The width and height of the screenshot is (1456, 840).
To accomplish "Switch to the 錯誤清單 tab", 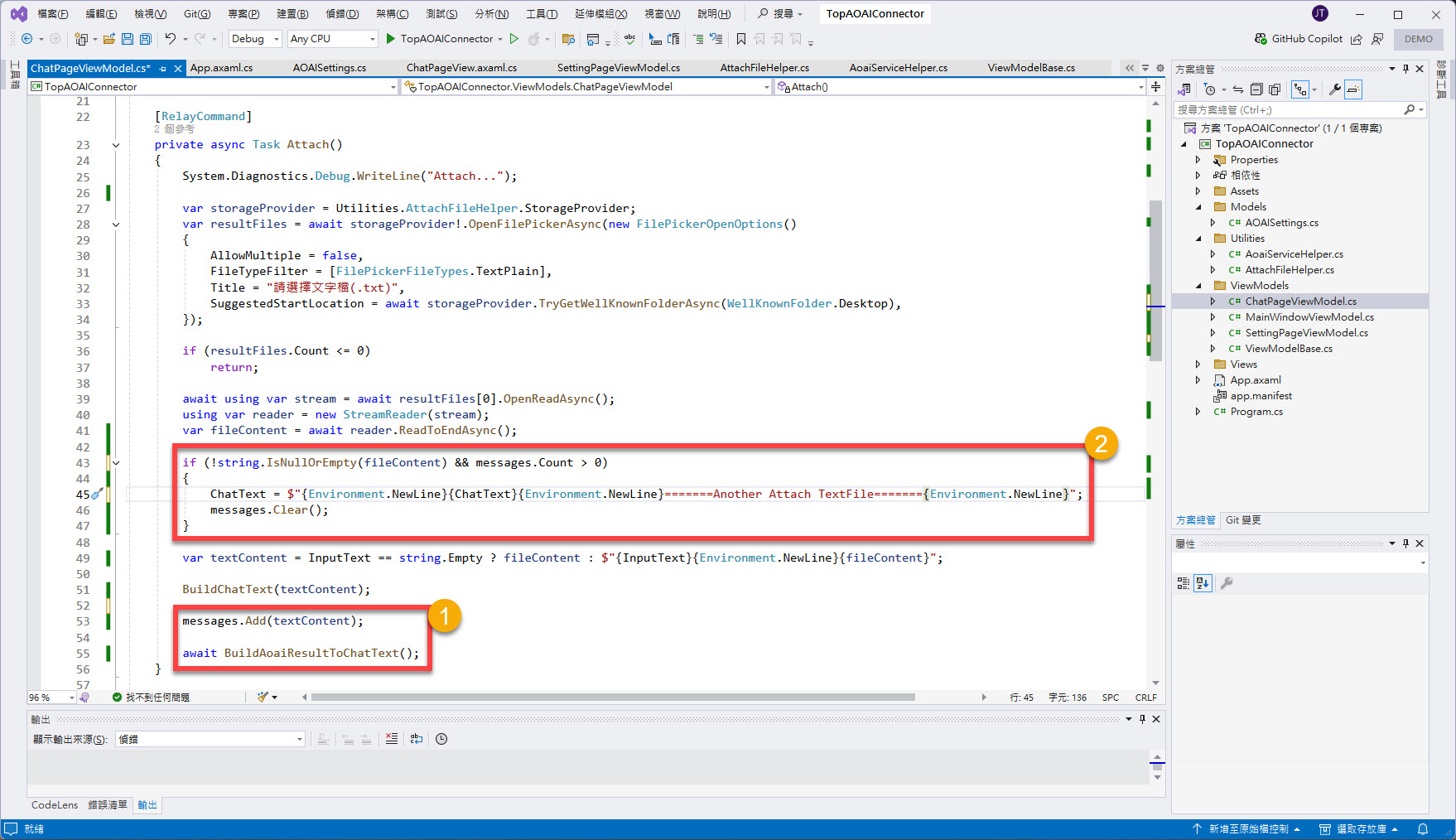I will pos(108,805).
